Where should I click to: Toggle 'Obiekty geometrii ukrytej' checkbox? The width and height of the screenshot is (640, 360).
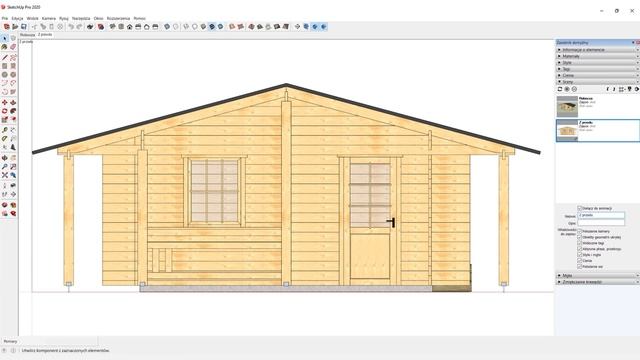coord(579,237)
